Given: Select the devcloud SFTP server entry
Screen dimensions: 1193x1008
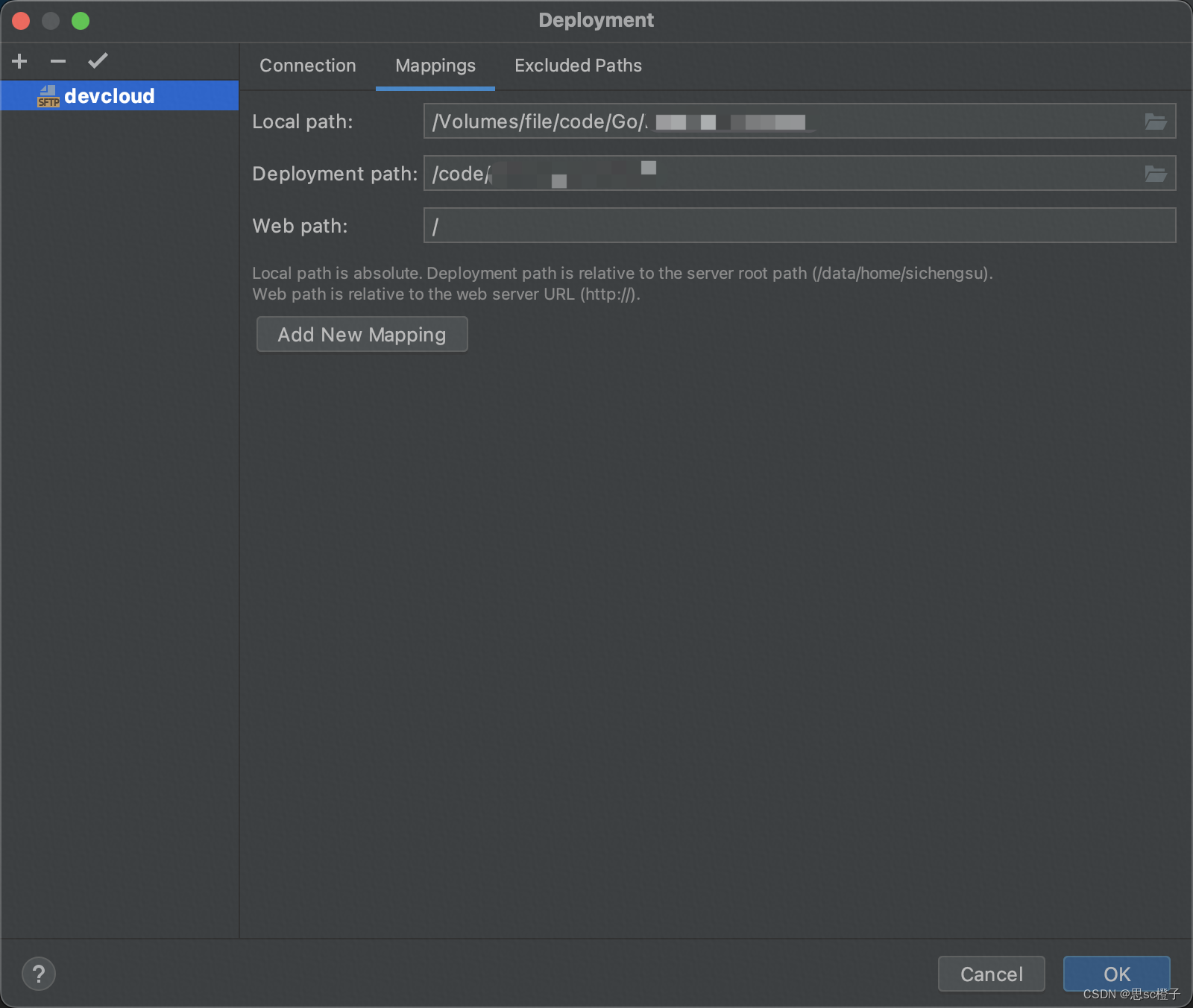Looking at the screenshot, I should coord(119,95).
